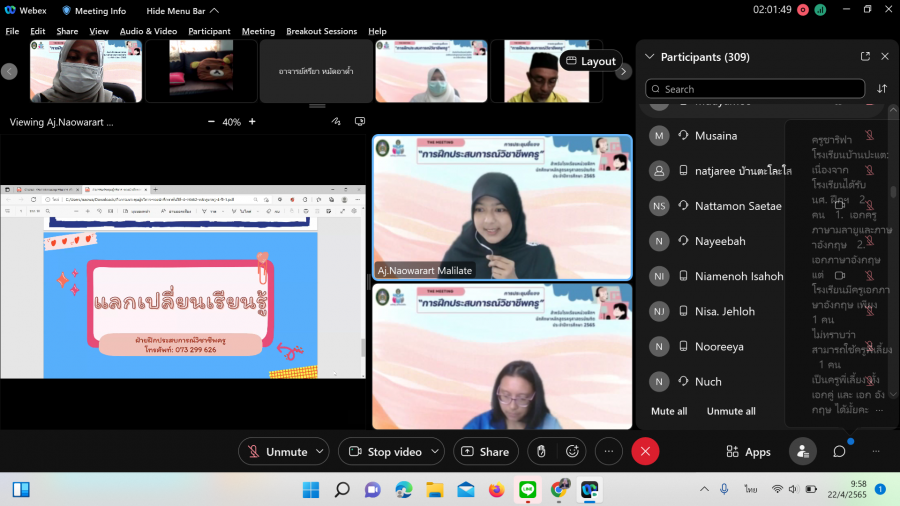Viewport: 900px width, 506px height.
Task: Collapse the Participants section chevron
Action: click(650, 57)
